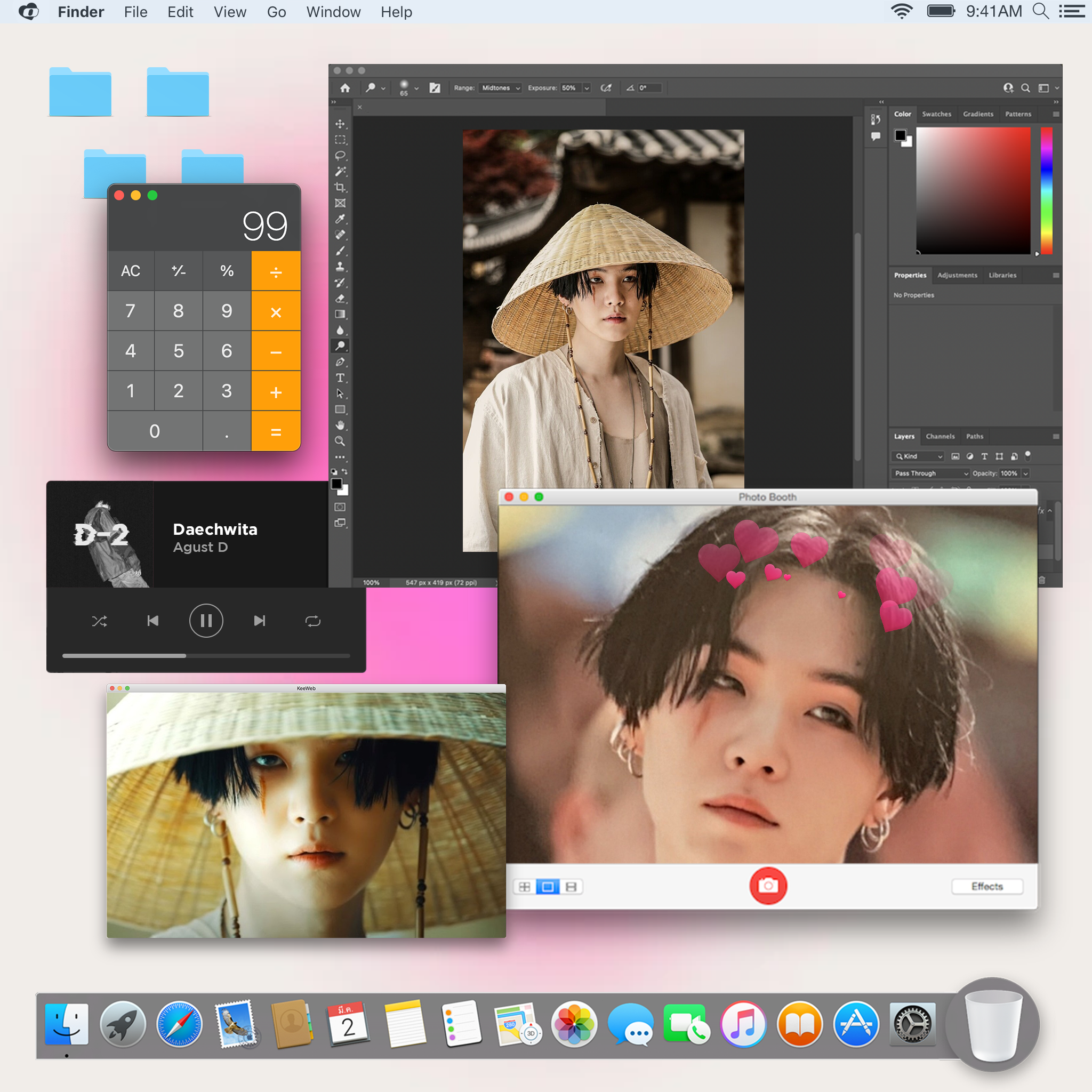
Task: Pick the Eyedropper tool
Action: (x=340, y=219)
